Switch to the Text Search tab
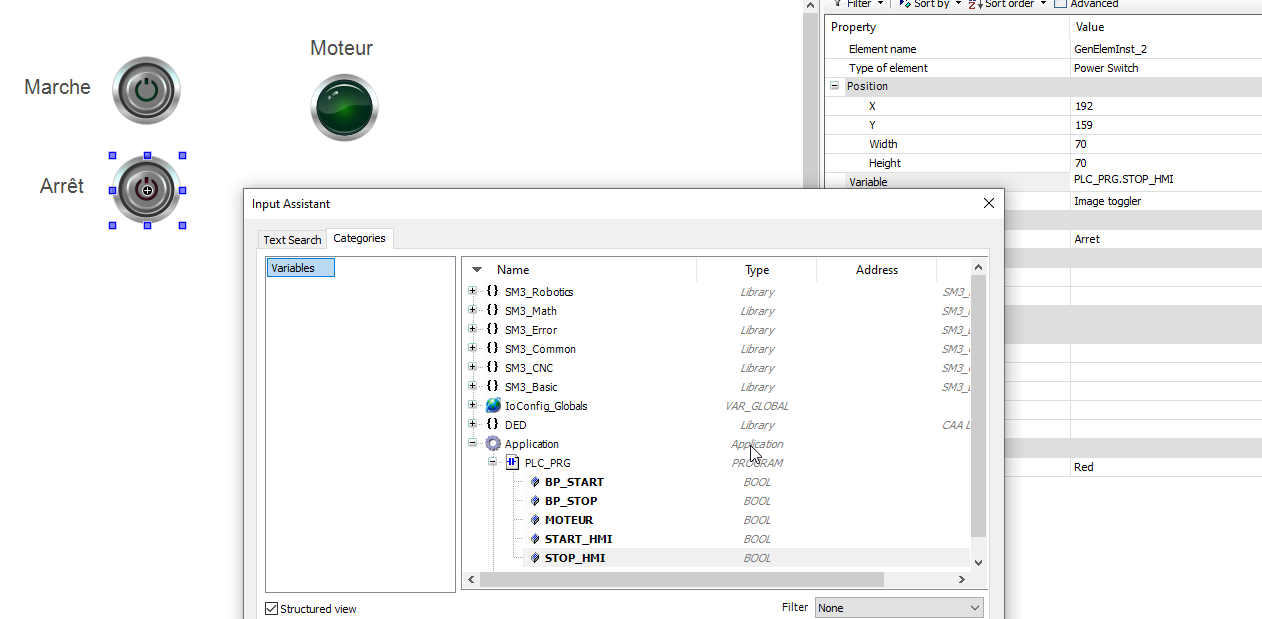The width and height of the screenshot is (1262, 619). [x=291, y=239]
